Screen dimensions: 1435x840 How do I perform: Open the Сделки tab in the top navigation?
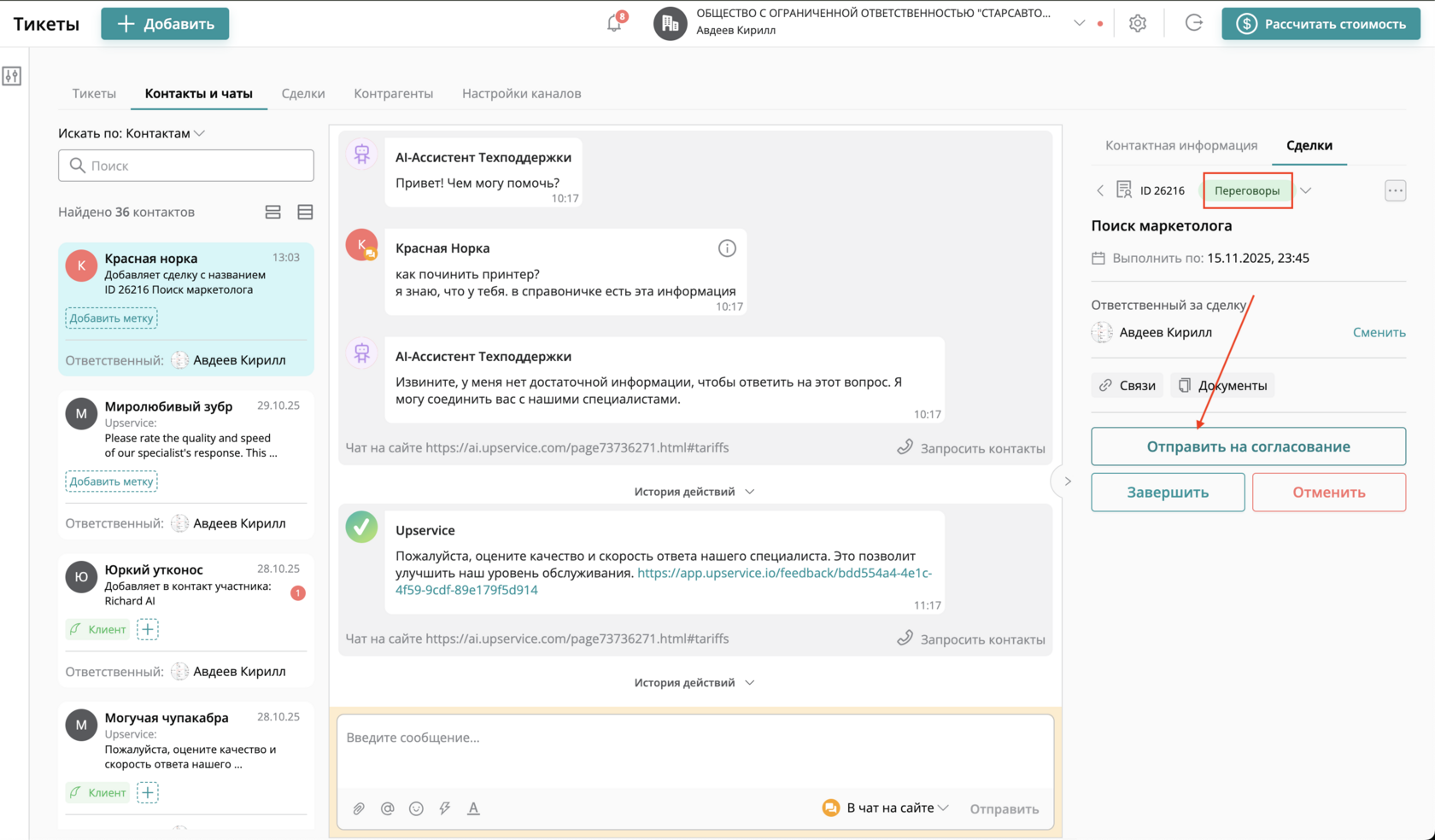pos(303,93)
